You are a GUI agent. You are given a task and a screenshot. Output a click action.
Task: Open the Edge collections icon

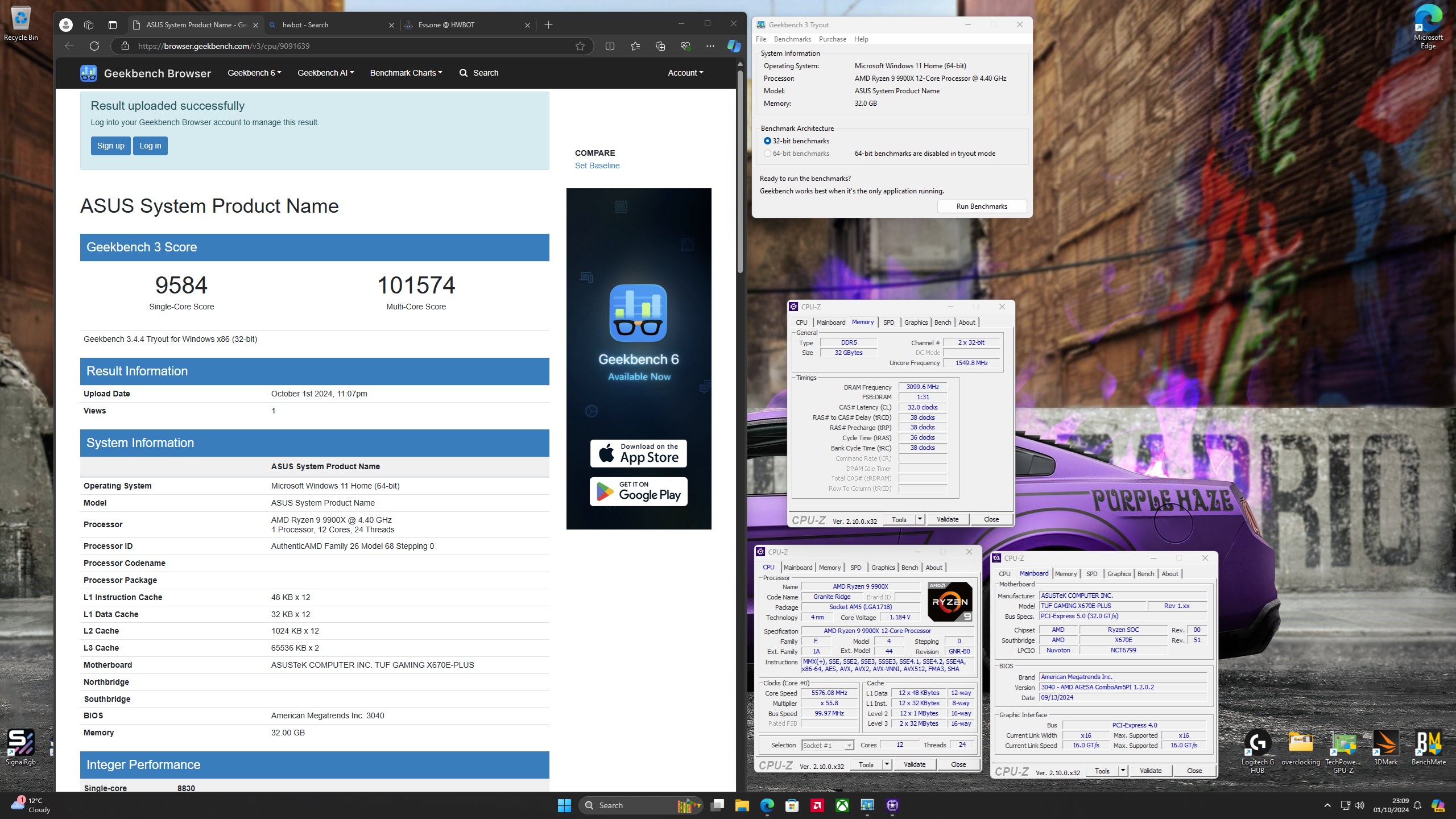[660, 46]
